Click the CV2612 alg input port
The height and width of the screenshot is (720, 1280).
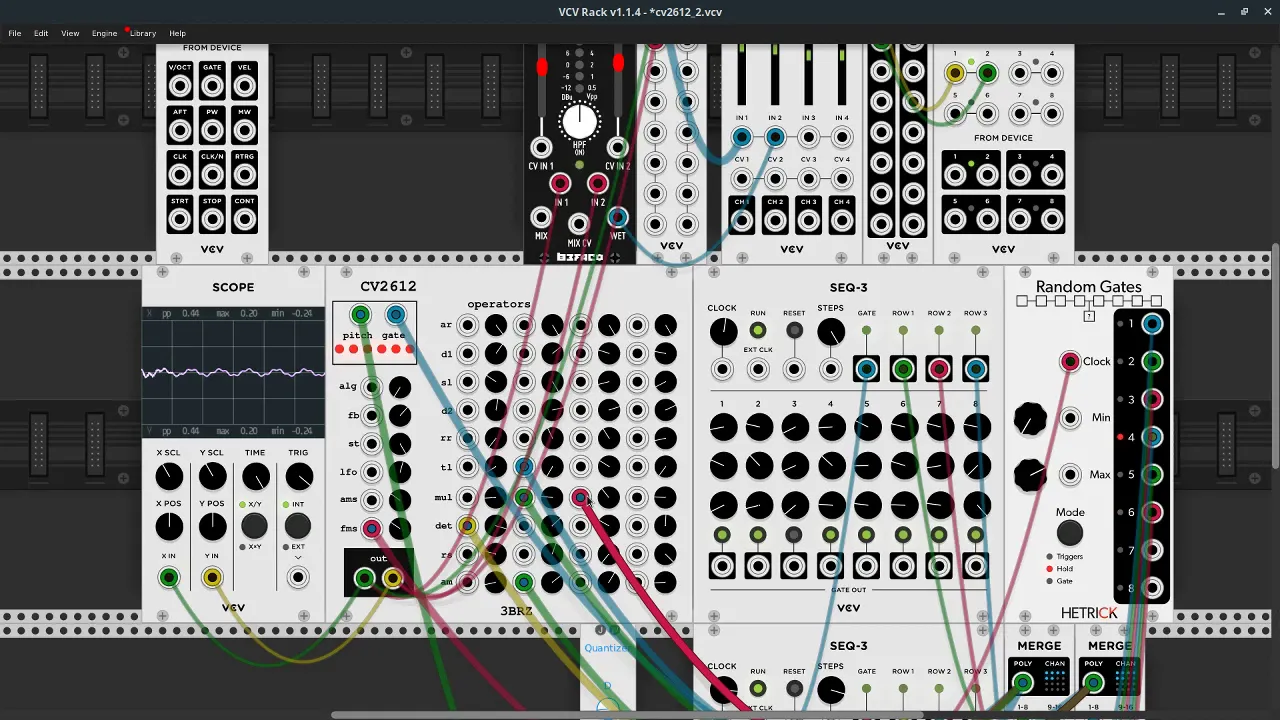372,387
